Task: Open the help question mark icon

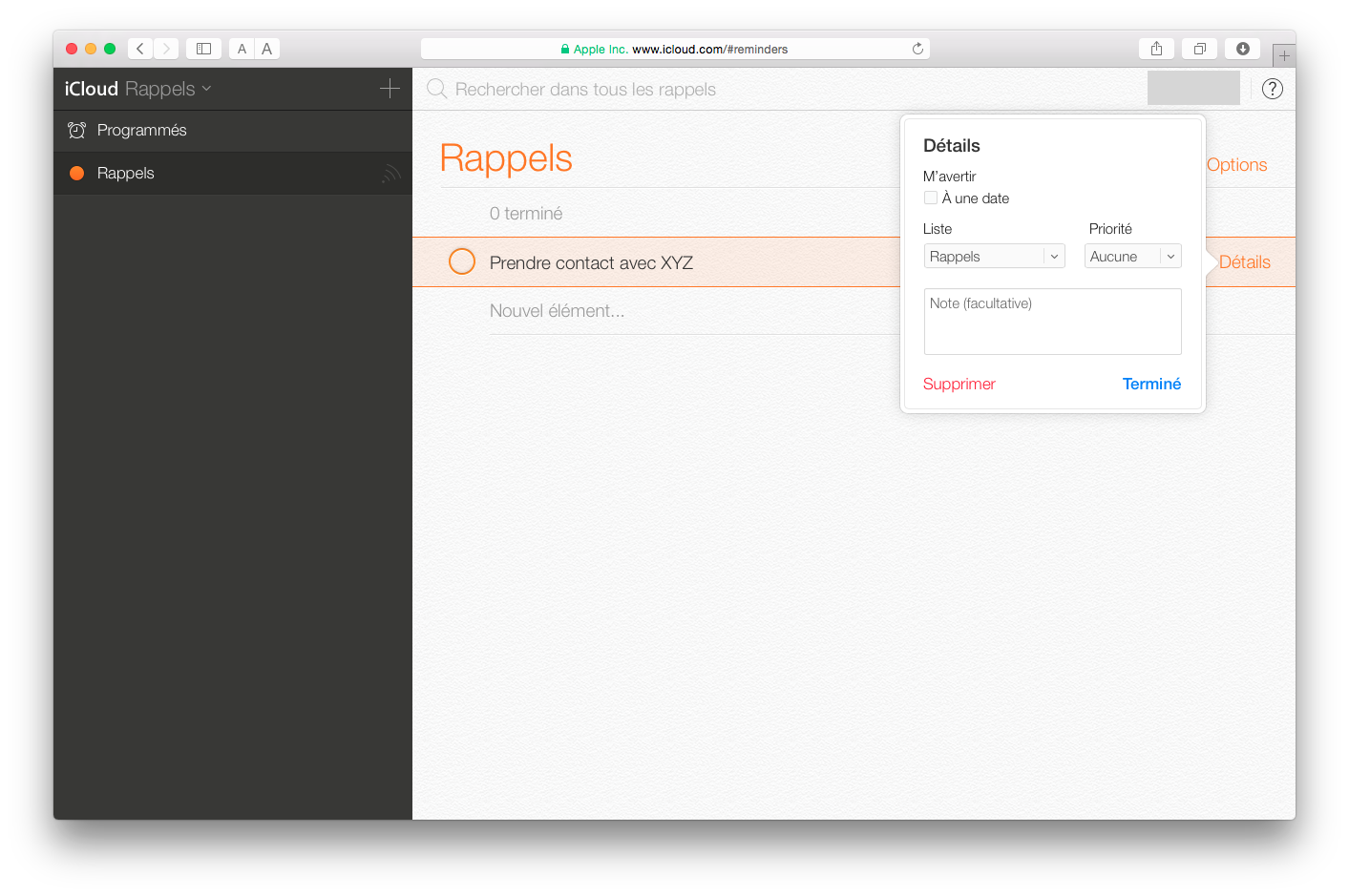Action: tap(1272, 89)
